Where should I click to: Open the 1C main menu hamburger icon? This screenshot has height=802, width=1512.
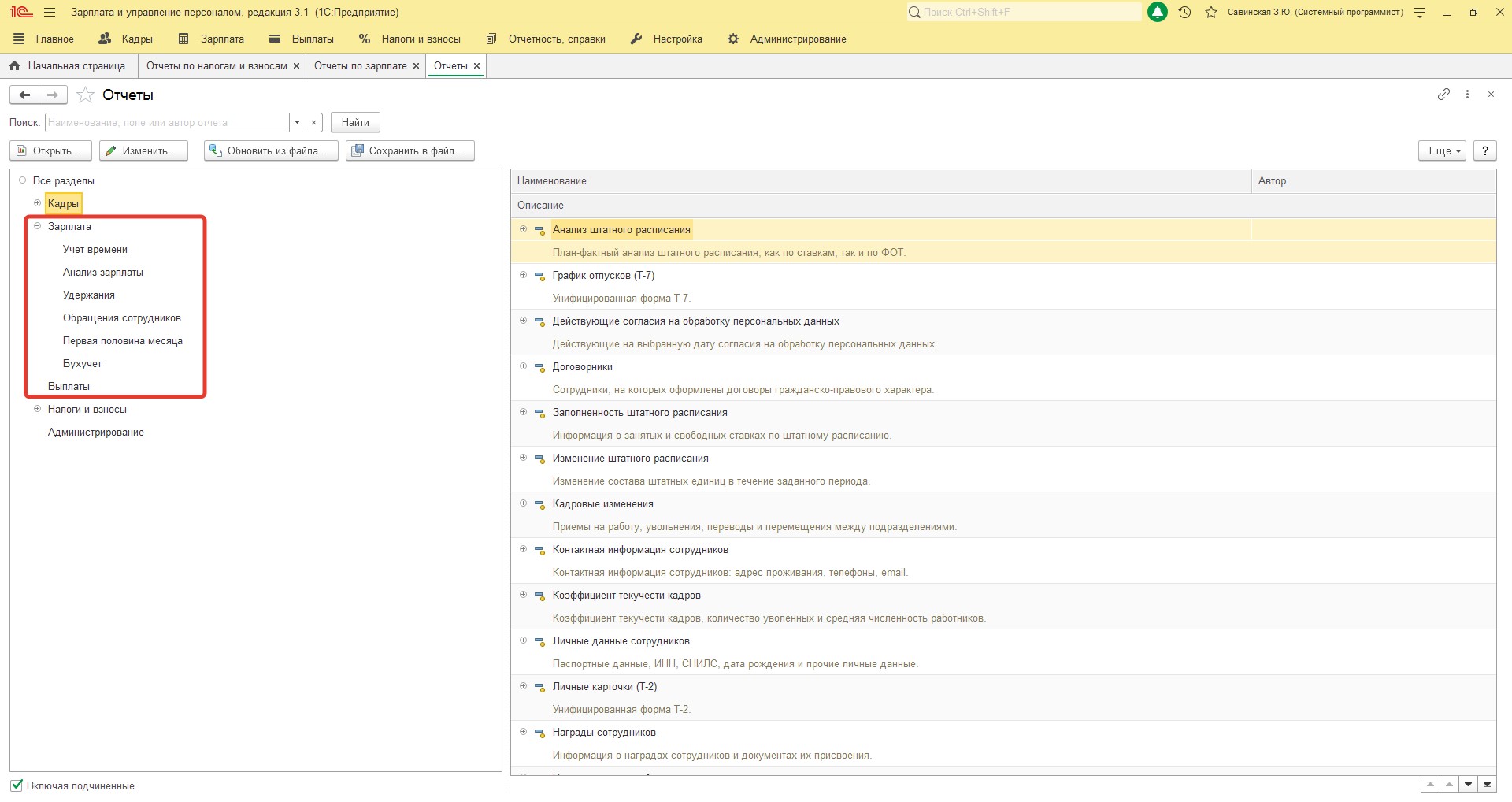[x=50, y=13]
